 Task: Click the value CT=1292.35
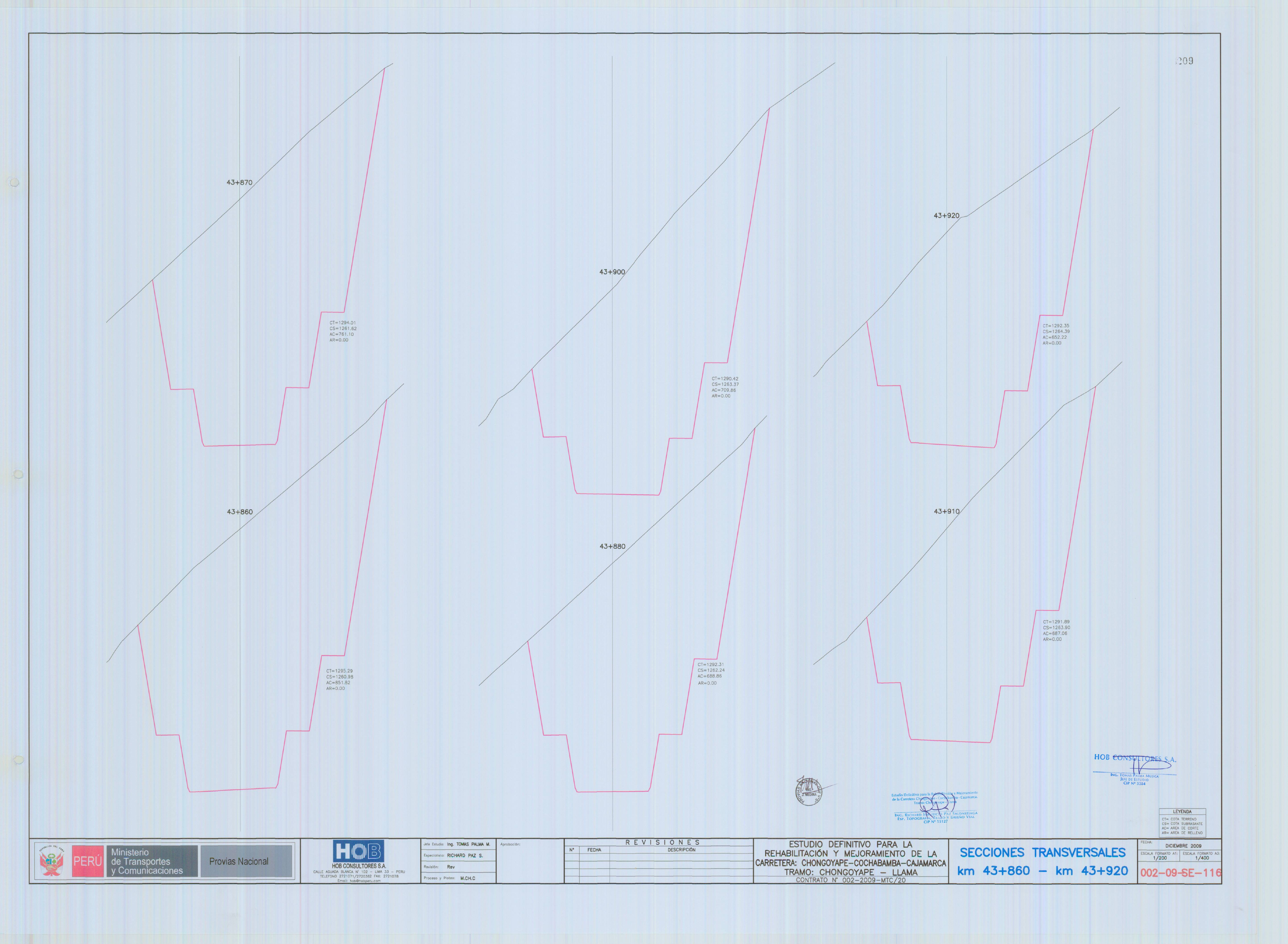(1055, 326)
